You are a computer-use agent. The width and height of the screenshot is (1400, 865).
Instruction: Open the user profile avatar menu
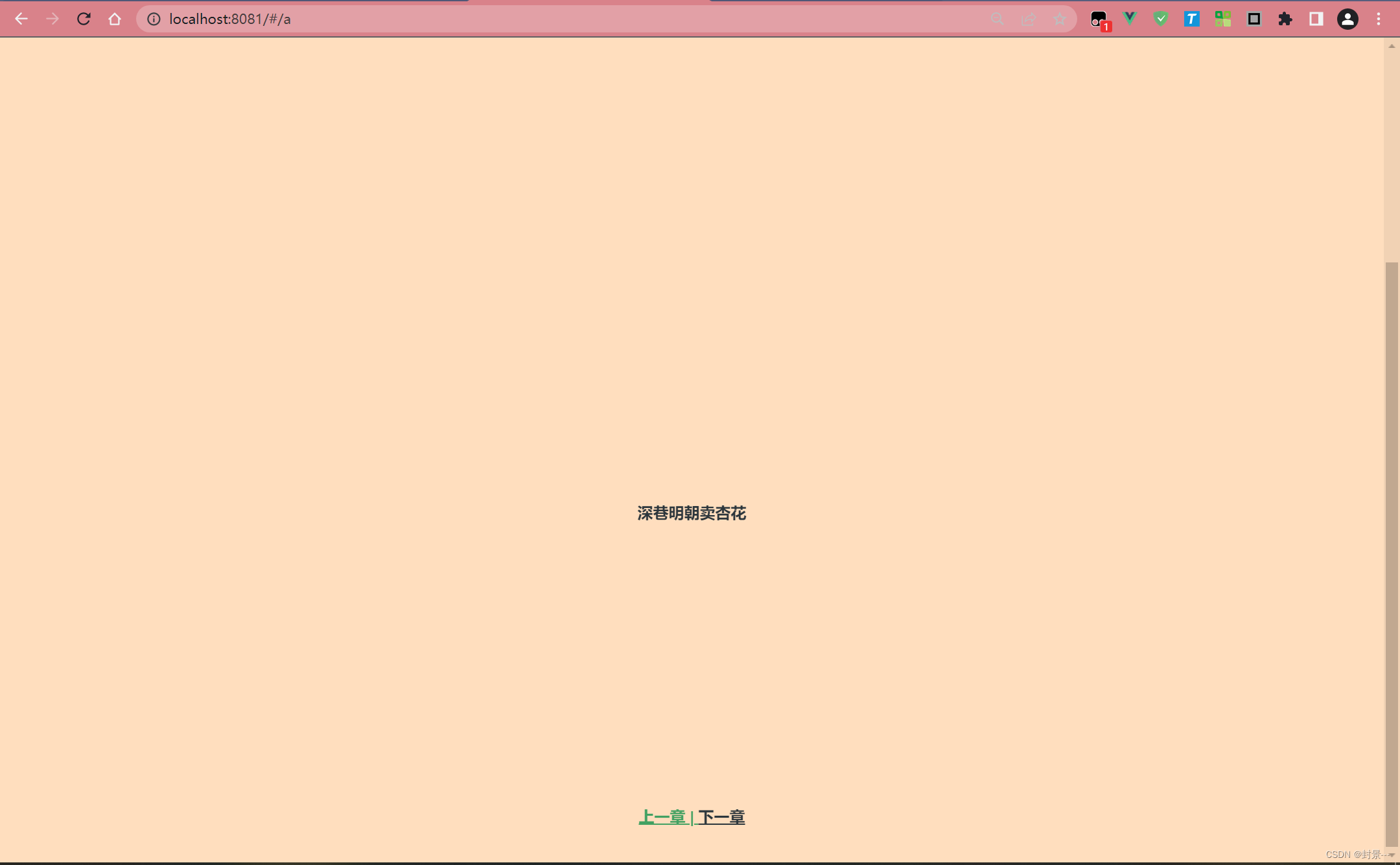[1347, 19]
